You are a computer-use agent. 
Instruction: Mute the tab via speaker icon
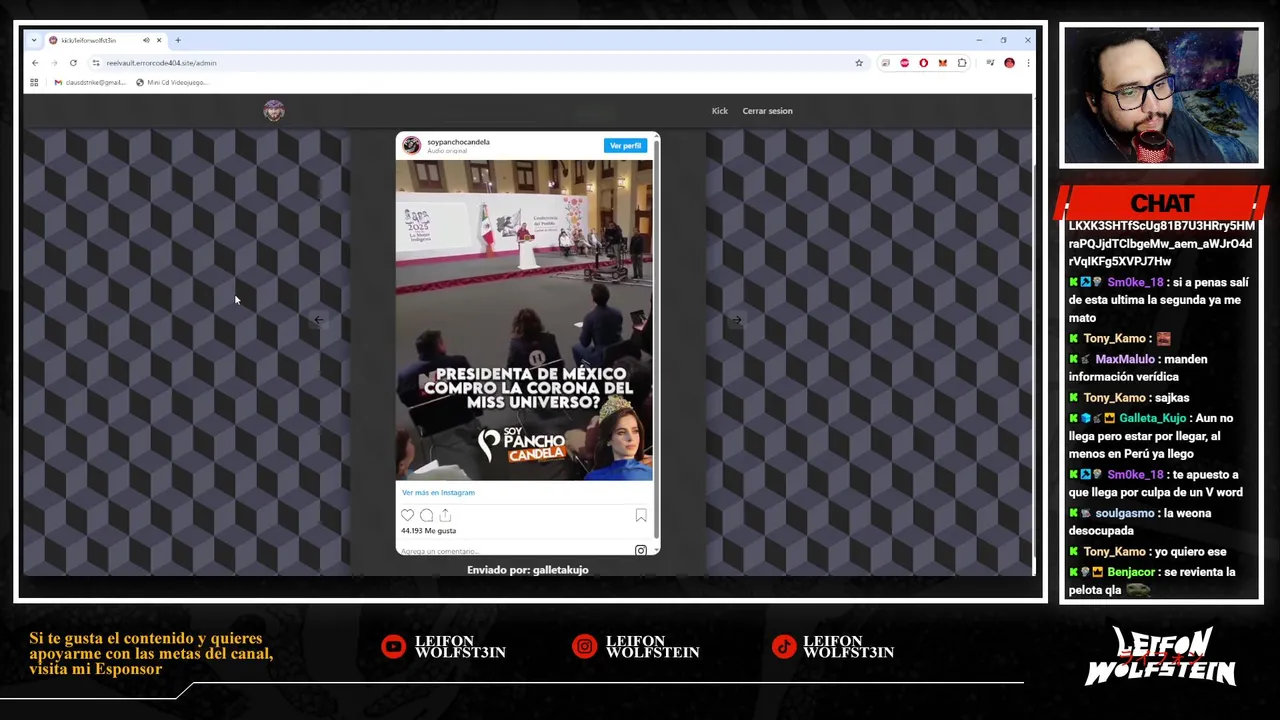[x=146, y=40]
